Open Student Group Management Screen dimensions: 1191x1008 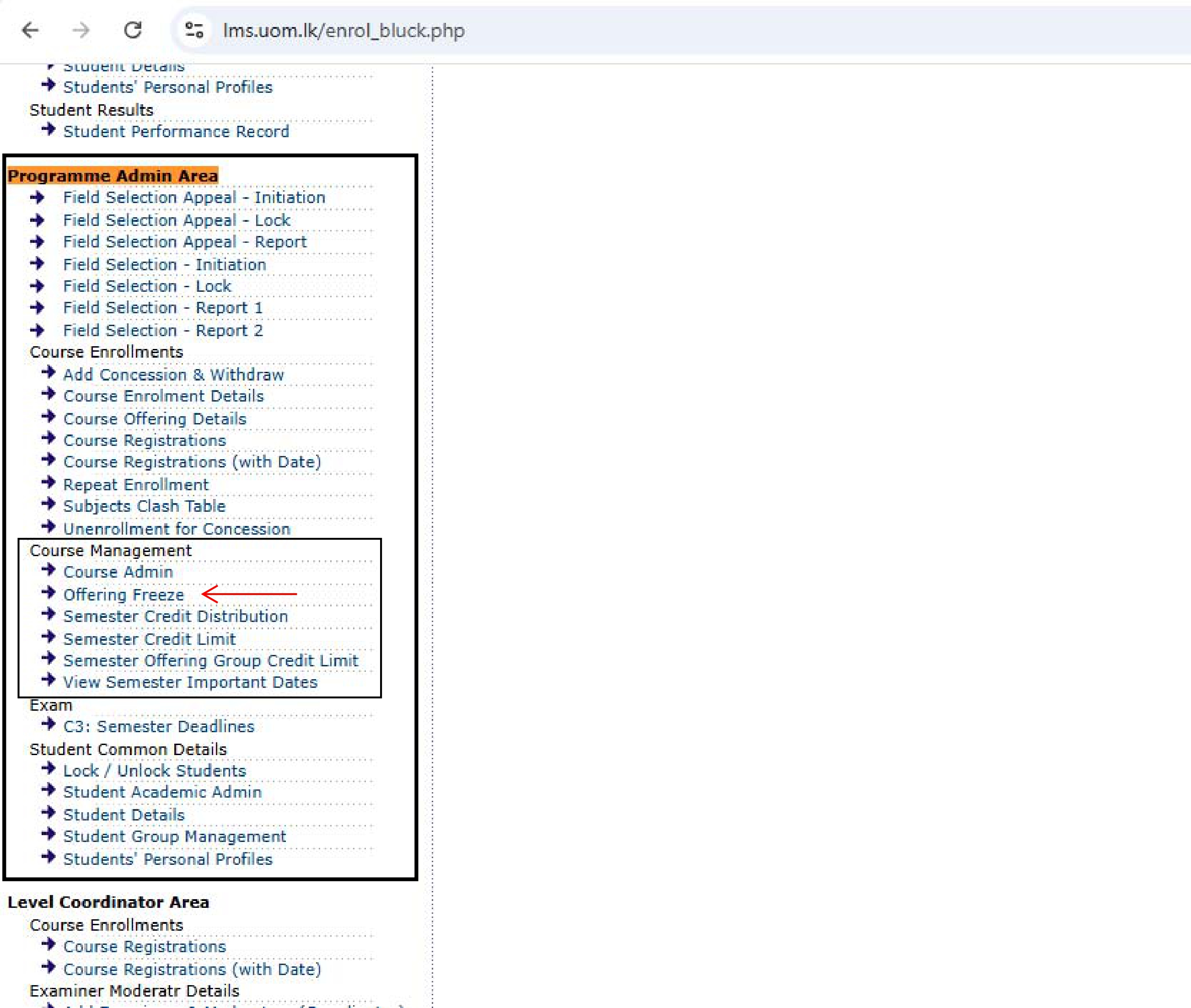(x=174, y=836)
